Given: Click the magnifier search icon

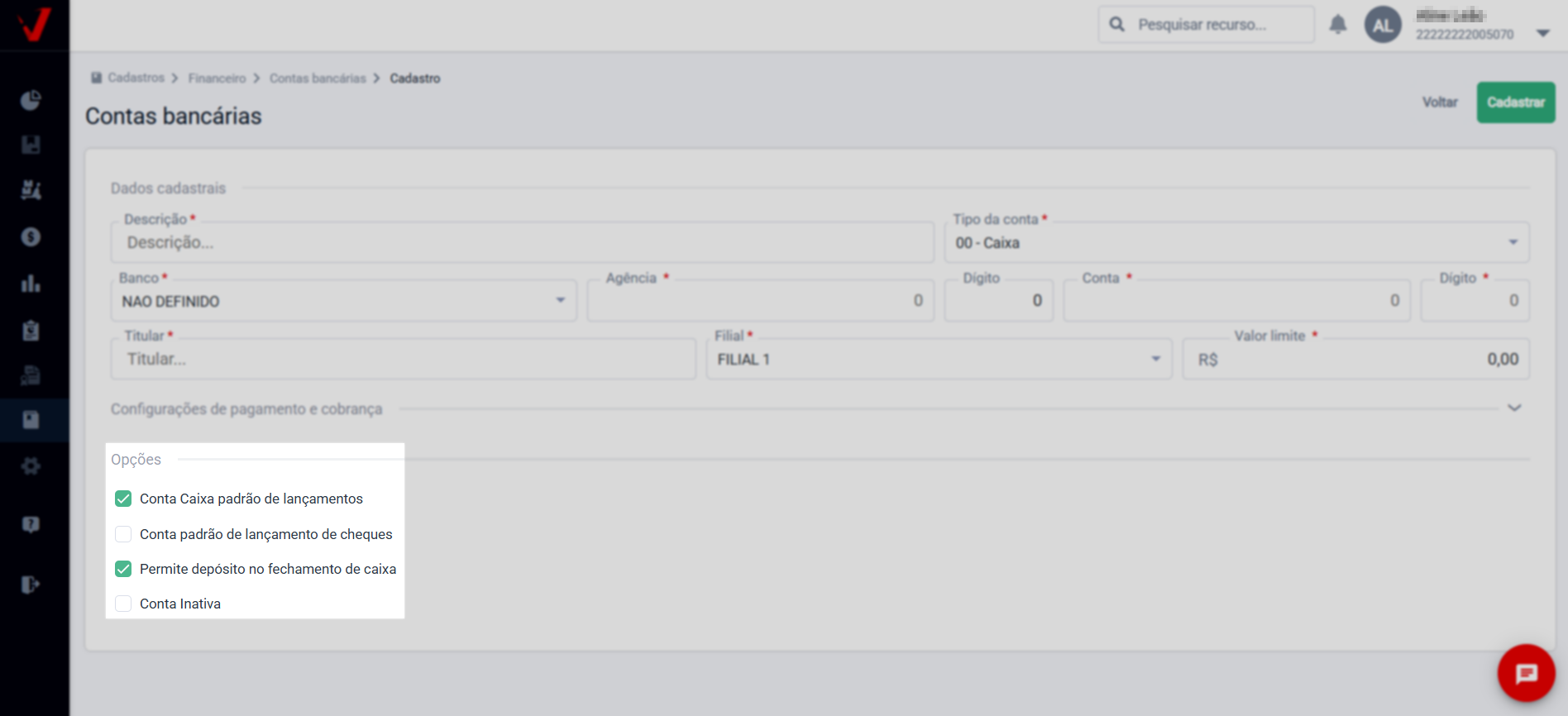Looking at the screenshot, I should [x=1116, y=24].
